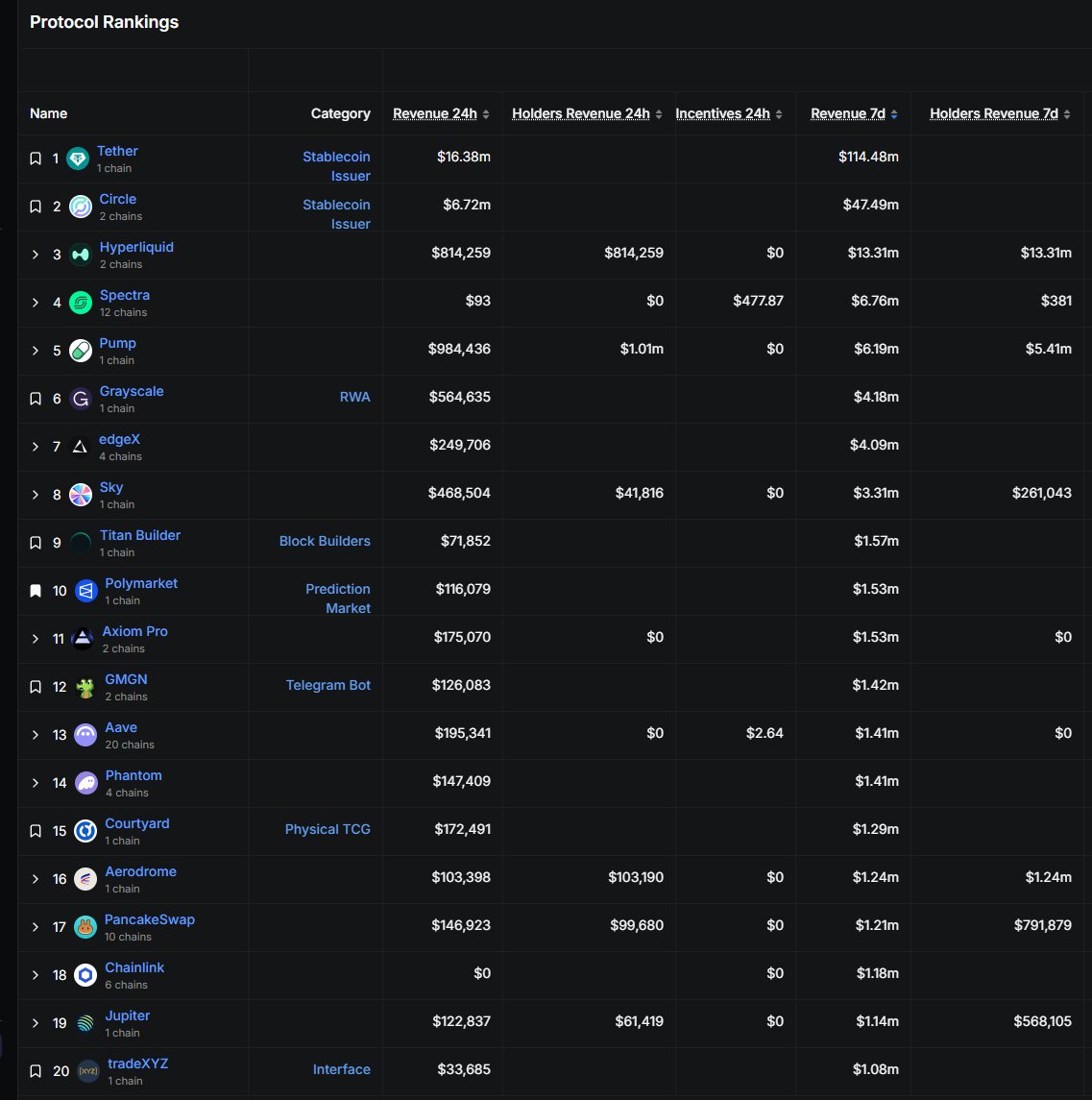Click Spectra's $477.87 incentives value
Viewport: 1092px width, 1100px height.
point(758,301)
